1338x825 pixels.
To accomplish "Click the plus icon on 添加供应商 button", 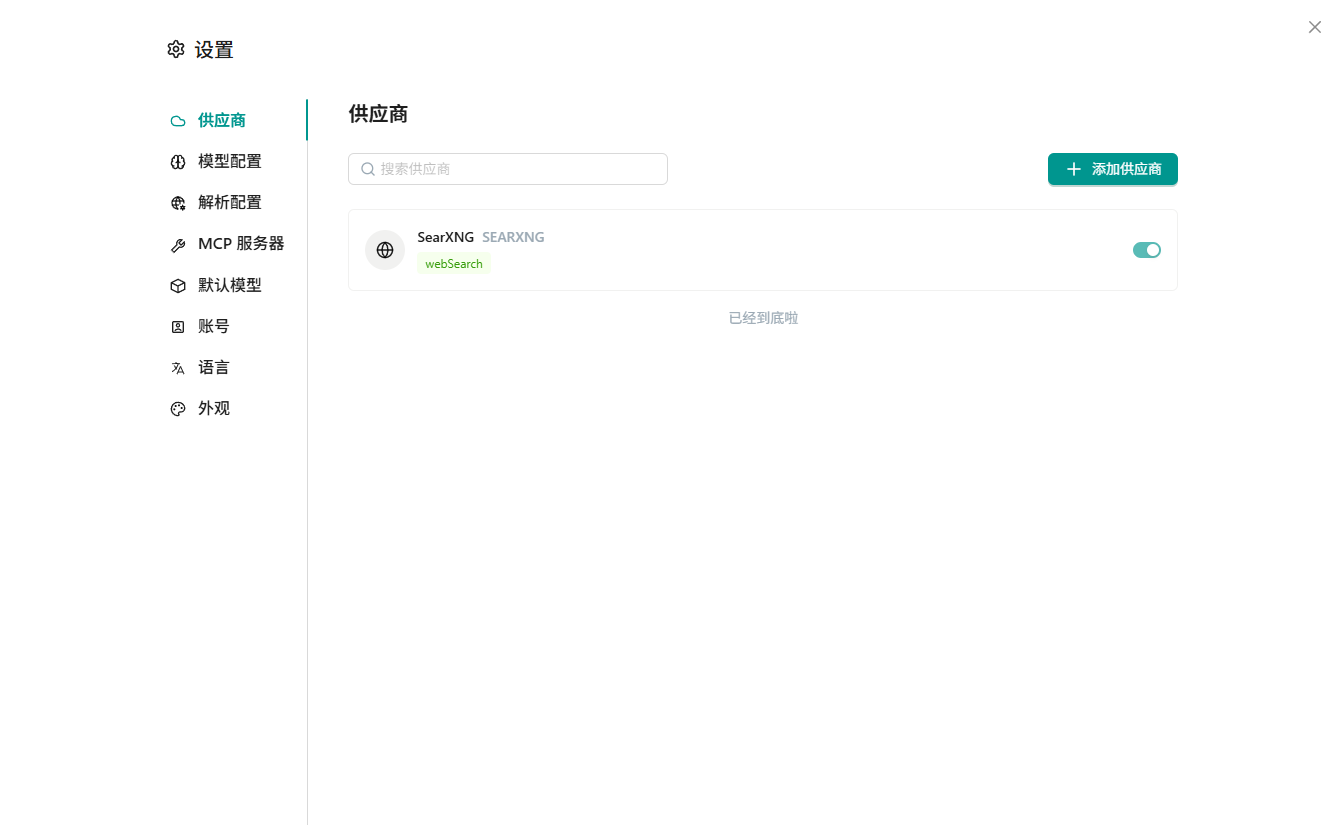I will [x=1074, y=169].
